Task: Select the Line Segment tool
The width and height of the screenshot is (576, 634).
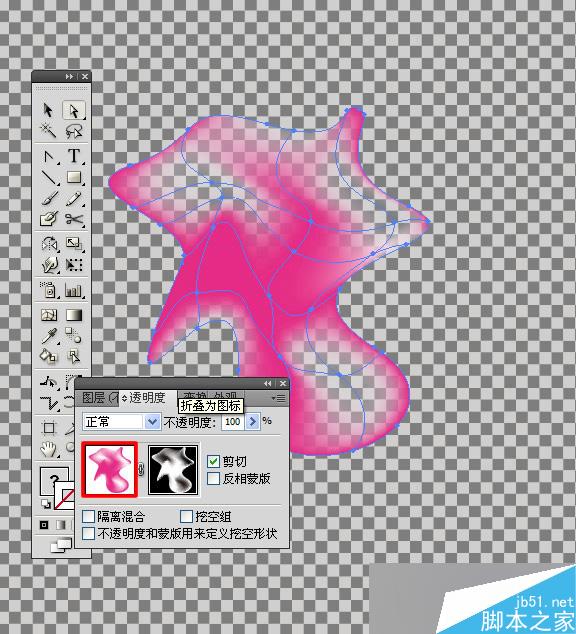Action: coord(49,177)
